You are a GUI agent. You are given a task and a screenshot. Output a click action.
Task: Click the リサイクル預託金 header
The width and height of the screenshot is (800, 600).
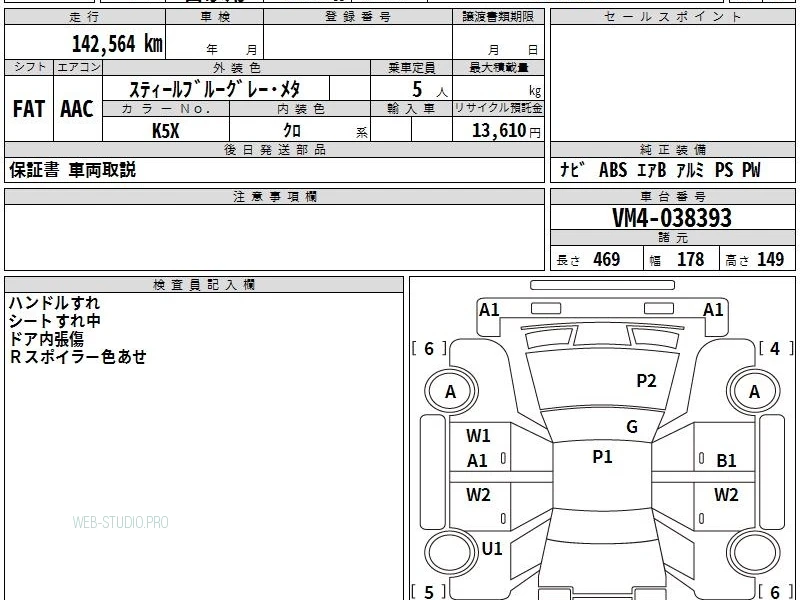click(x=498, y=108)
